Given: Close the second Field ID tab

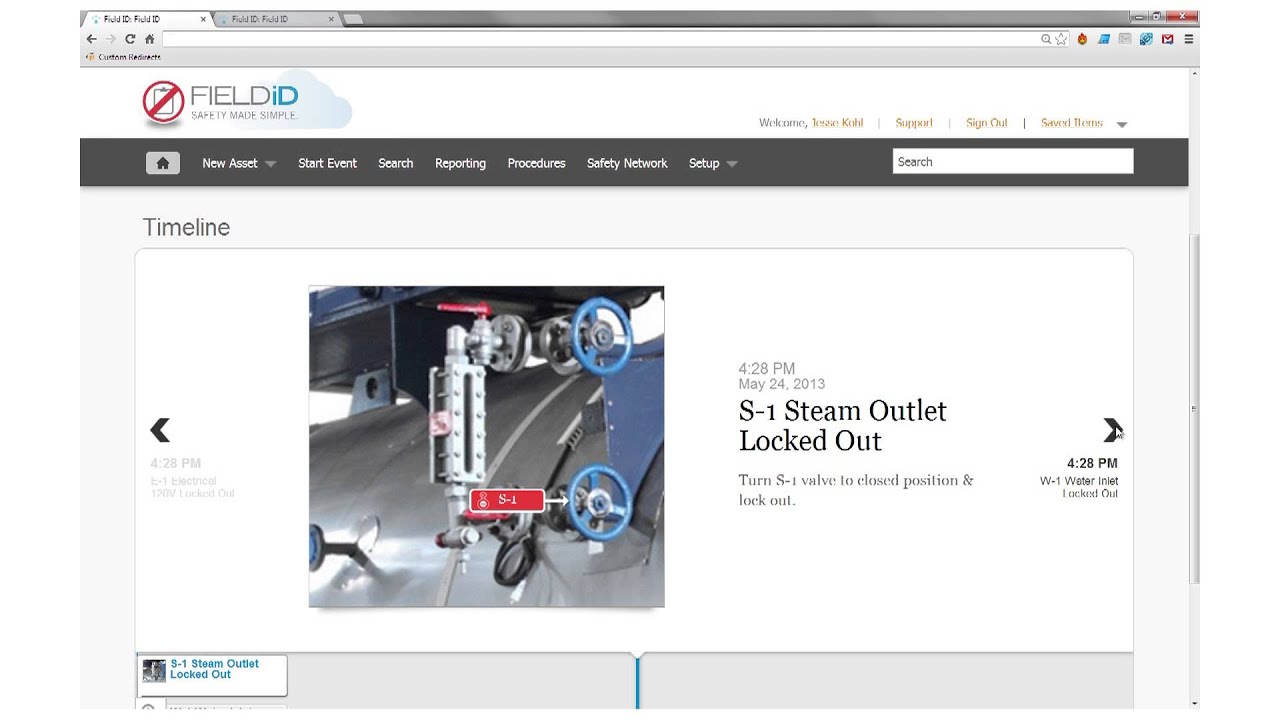Looking at the screenshot, I should pos(331,19).
